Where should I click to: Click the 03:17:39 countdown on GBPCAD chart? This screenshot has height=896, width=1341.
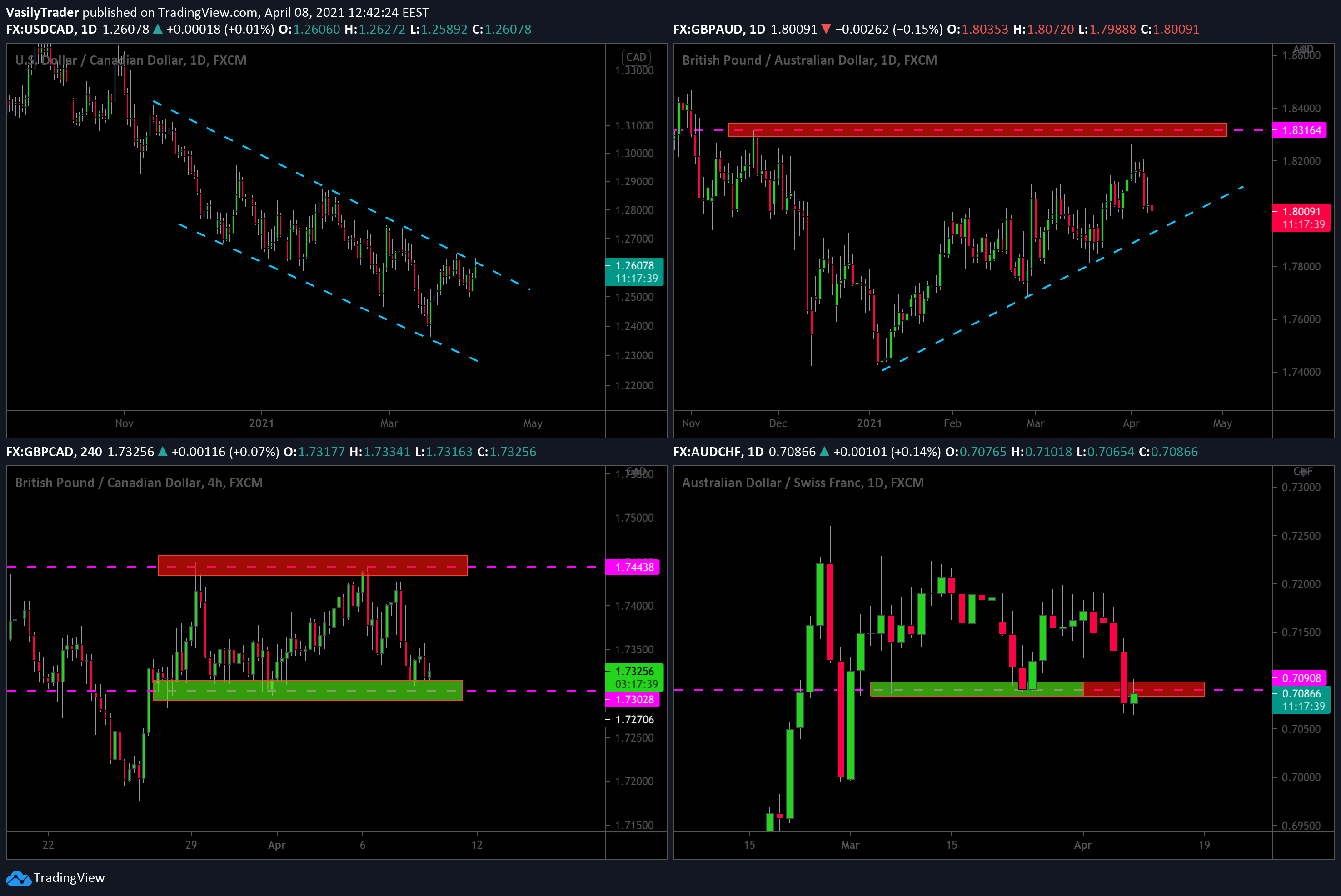636,684
